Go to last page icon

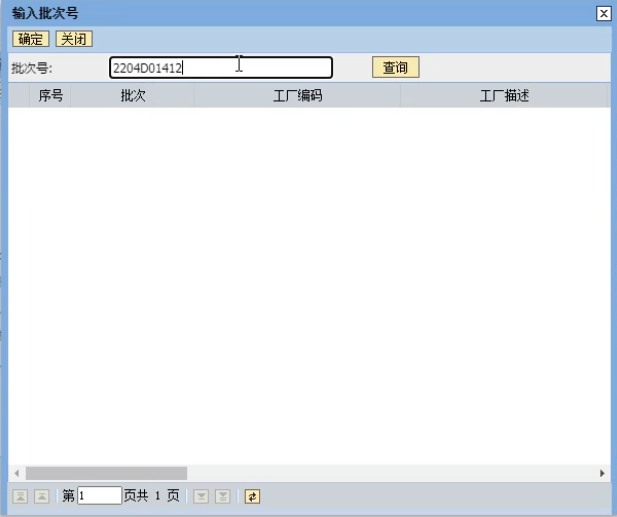click(x=223, y=496)
